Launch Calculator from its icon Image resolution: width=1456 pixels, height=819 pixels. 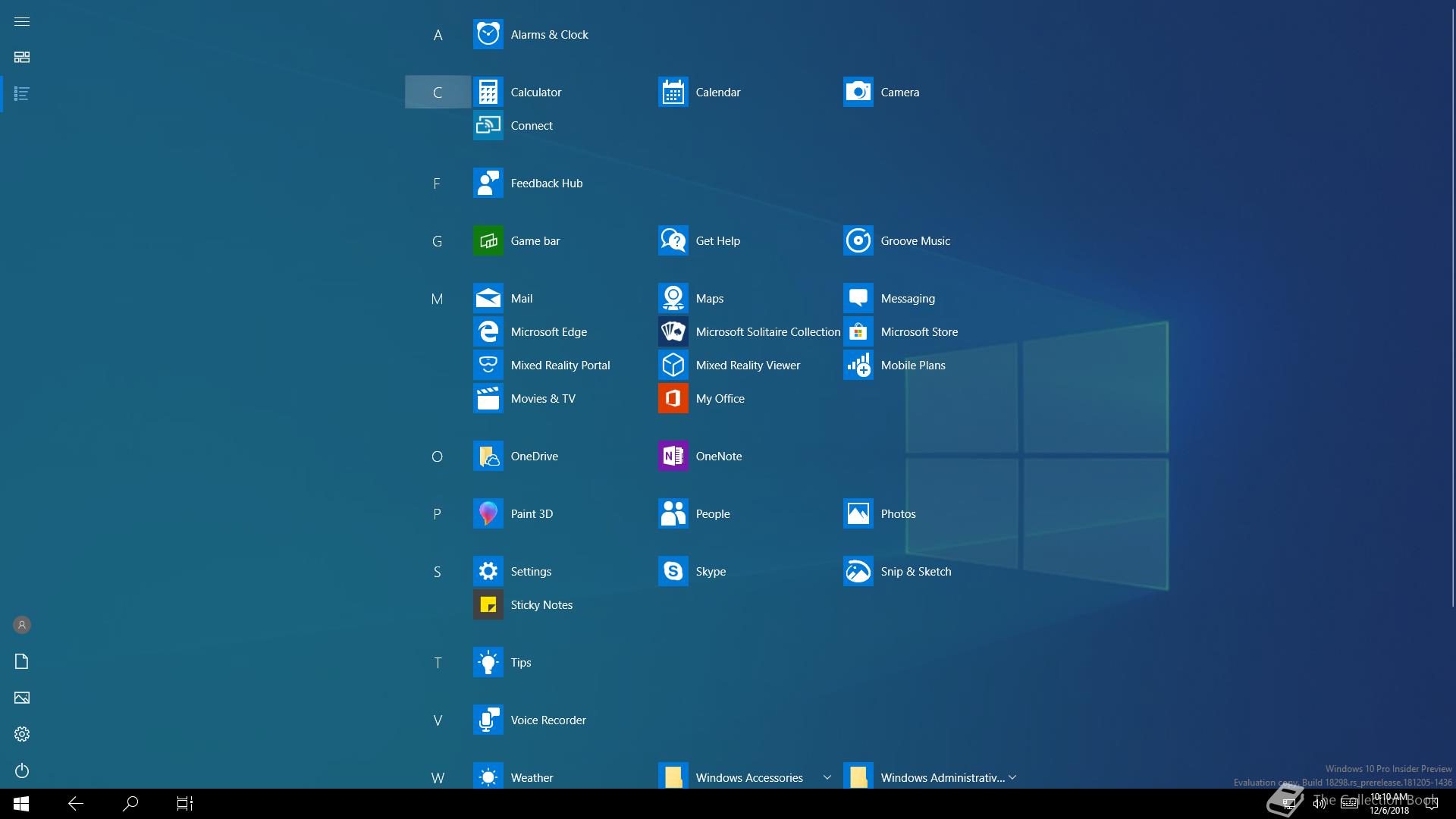point(488,92)
